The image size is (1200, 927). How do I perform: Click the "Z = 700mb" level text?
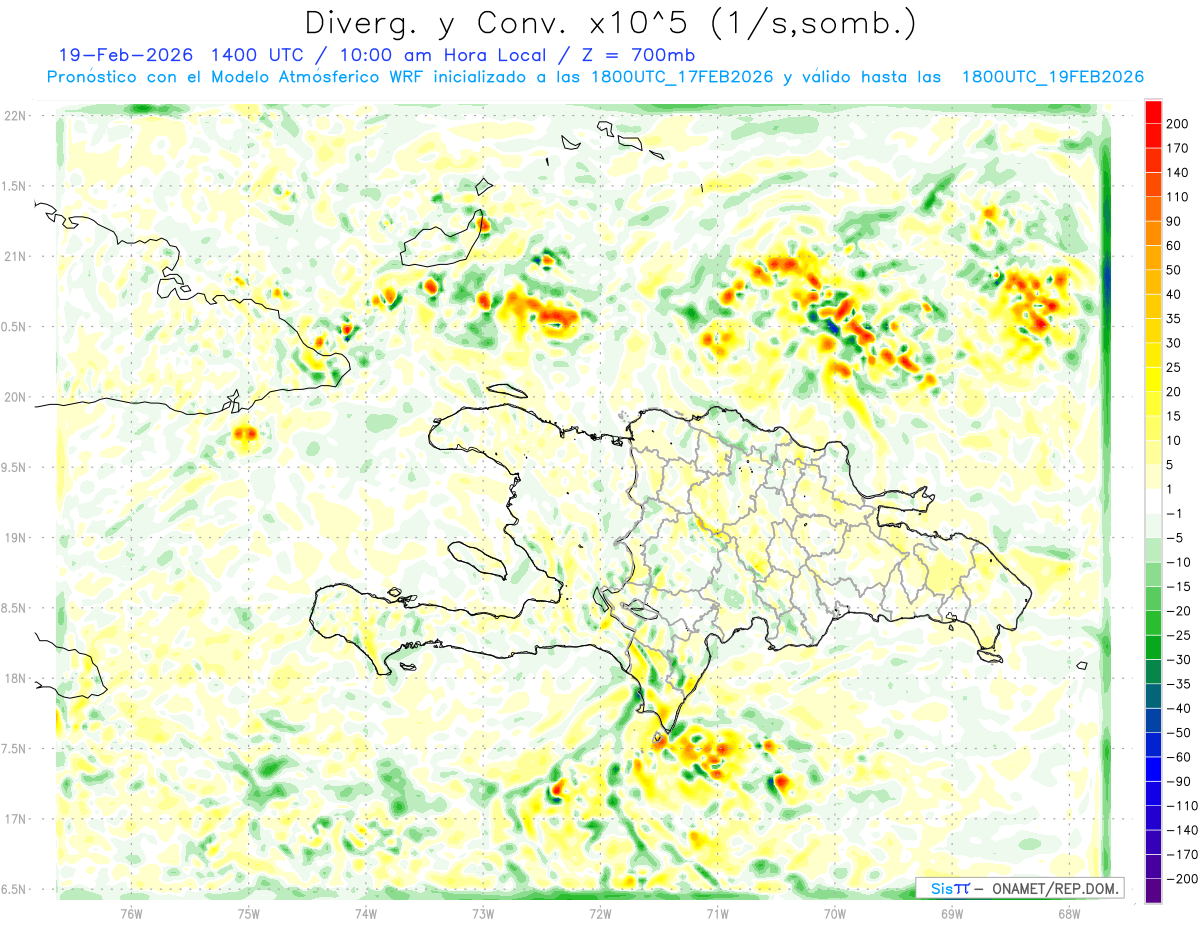(640, 55)
